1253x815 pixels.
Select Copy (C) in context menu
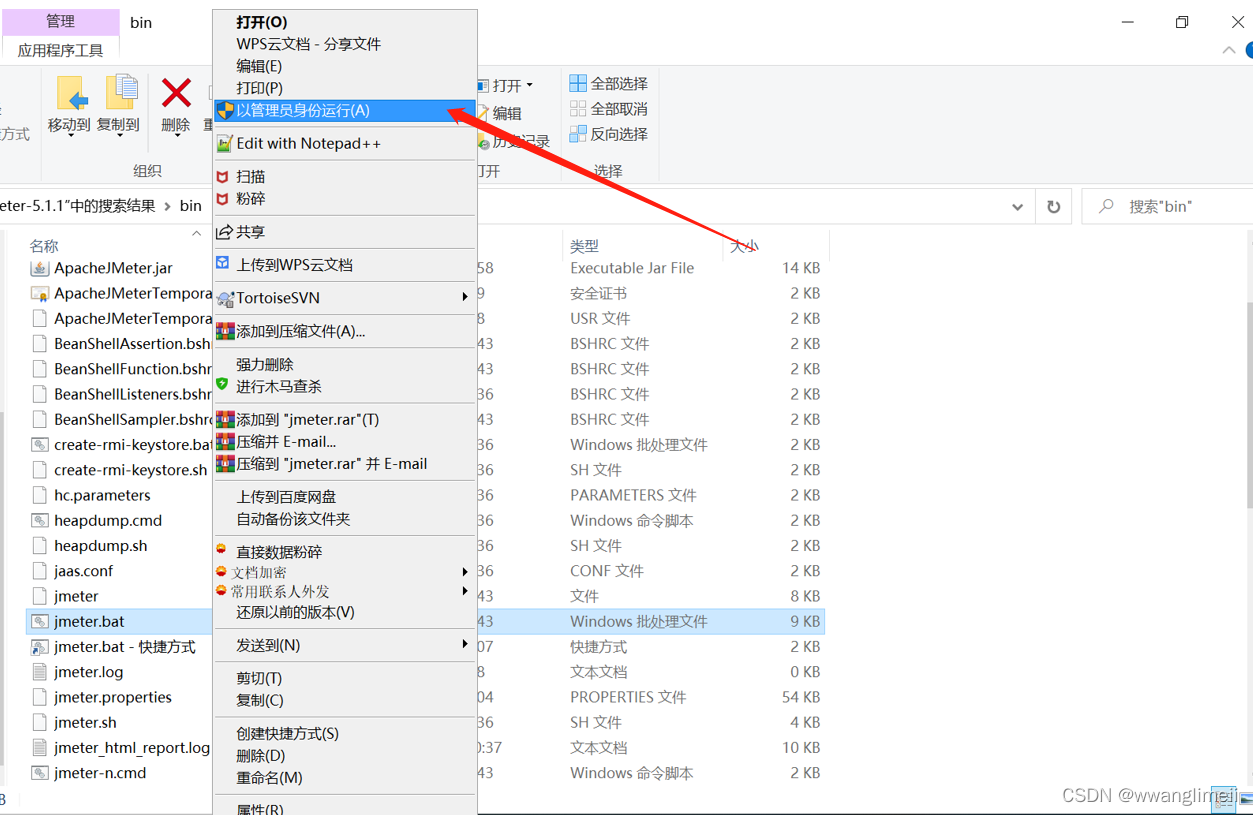260,700
